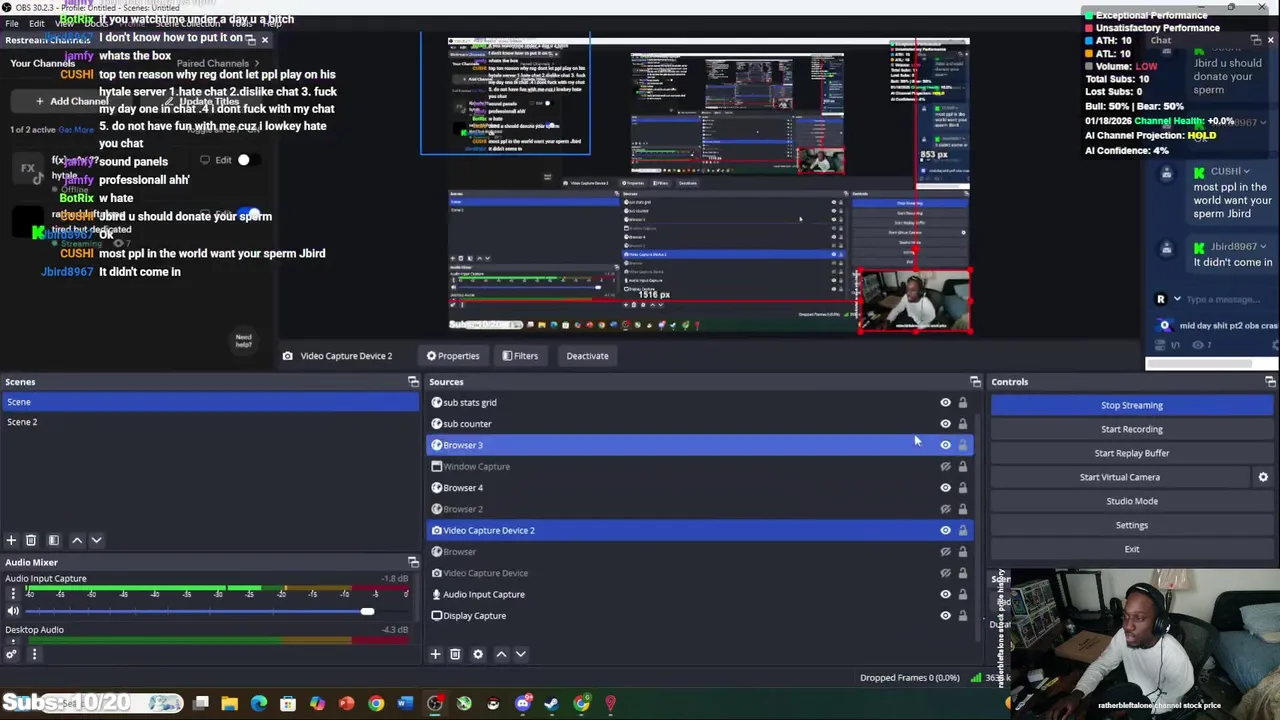Open Audio Mixer overflow menu
Screen dimensions: 1280x720
tap(34, 655)
